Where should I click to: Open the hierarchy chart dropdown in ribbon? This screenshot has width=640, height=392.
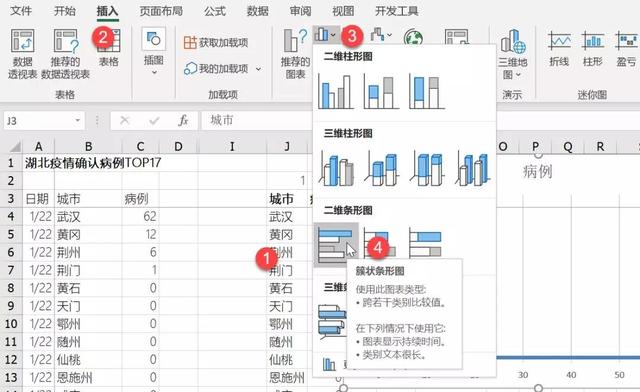[381, 35]
